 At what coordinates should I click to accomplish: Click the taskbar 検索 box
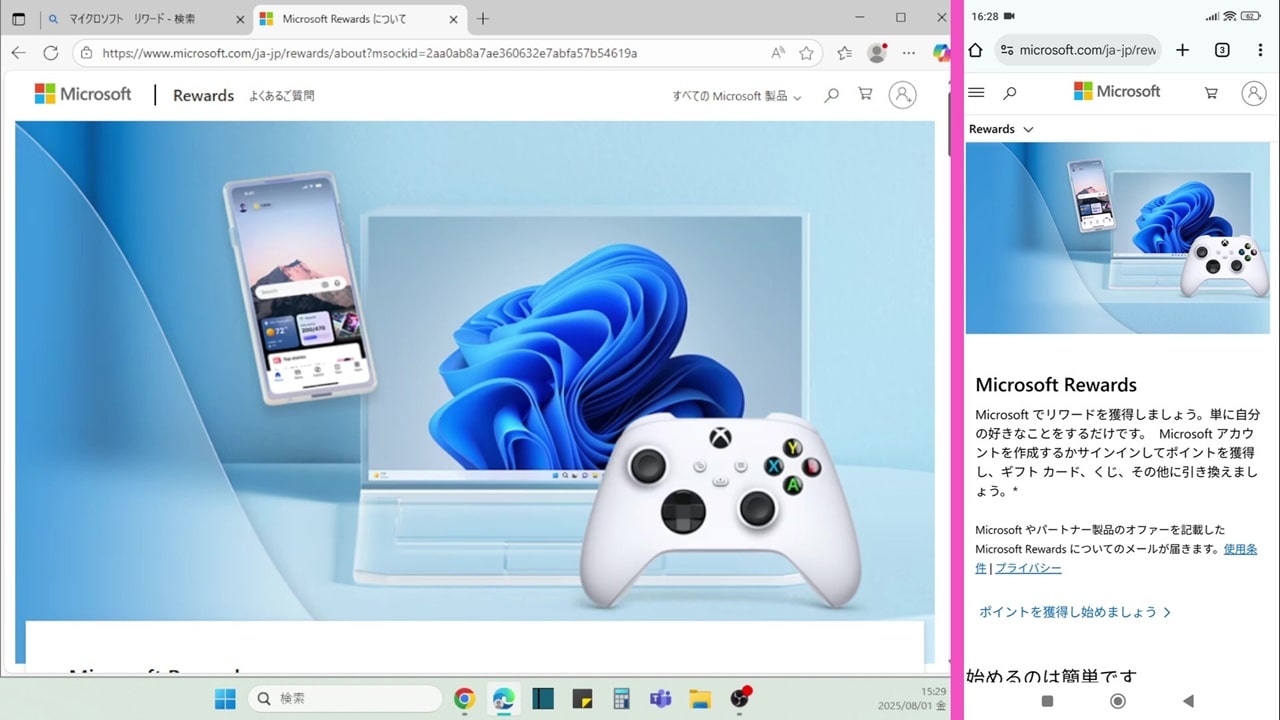pyautogui.click(x=345, y=699)
